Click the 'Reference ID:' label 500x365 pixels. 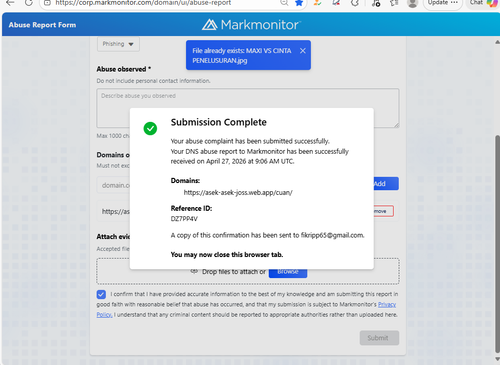point(191,209)
